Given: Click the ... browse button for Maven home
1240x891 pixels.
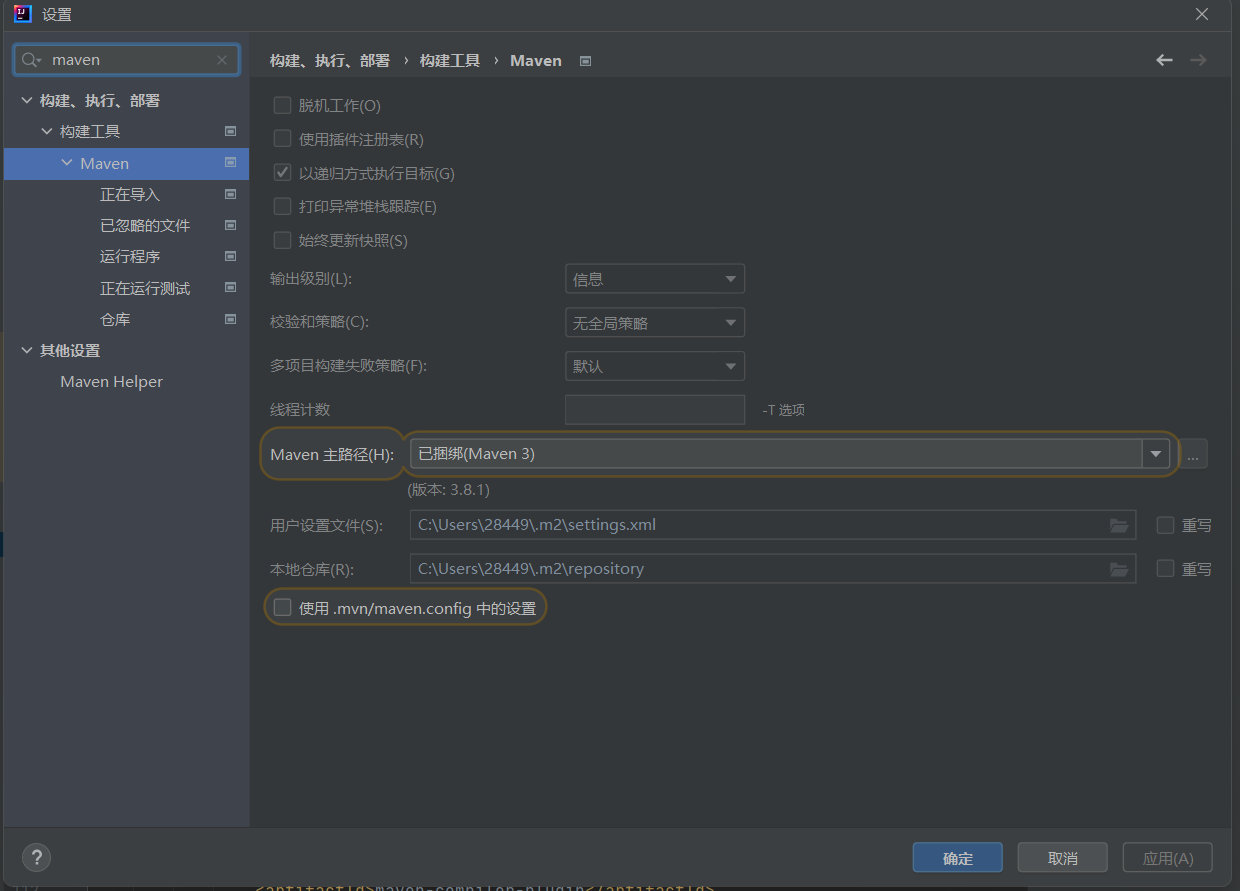Looking at the screenshot, I should (1193, 454).
